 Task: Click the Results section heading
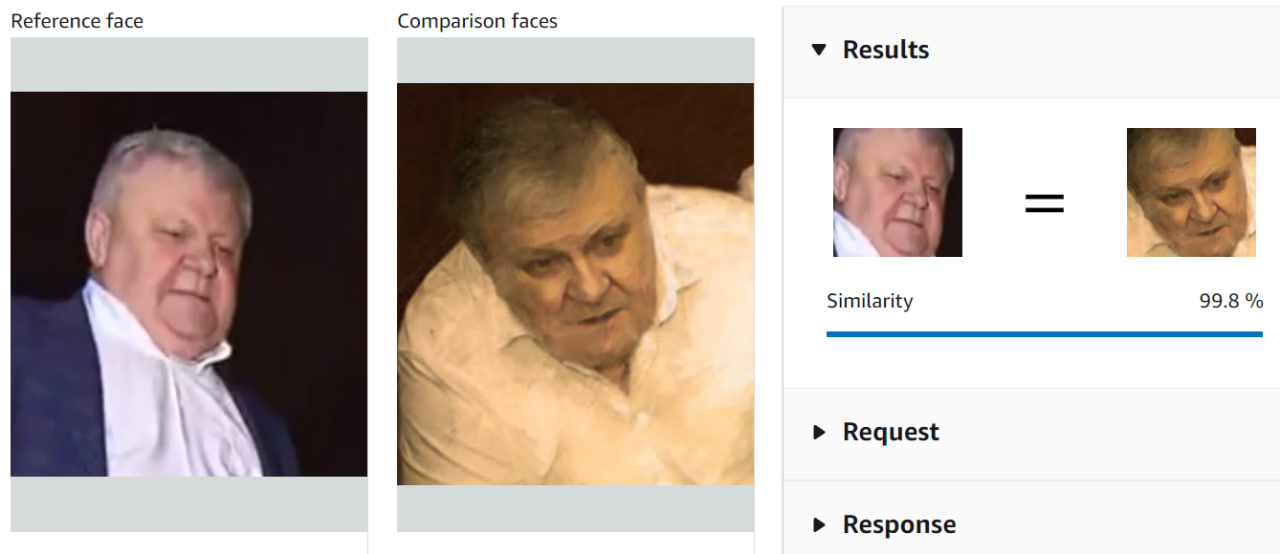pyautogui.click(x=885, y=50)
